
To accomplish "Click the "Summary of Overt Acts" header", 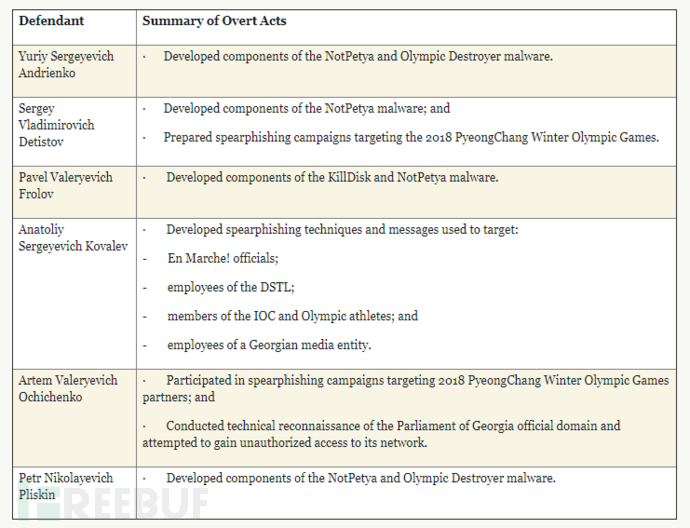I will pos(210,20).
